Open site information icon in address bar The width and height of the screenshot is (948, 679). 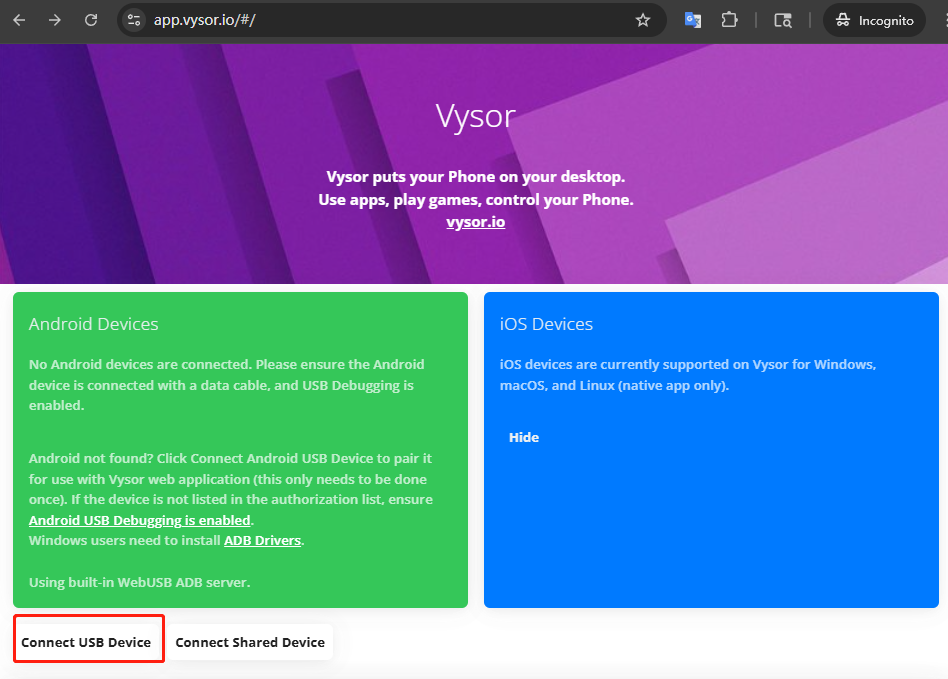(134, 20)
